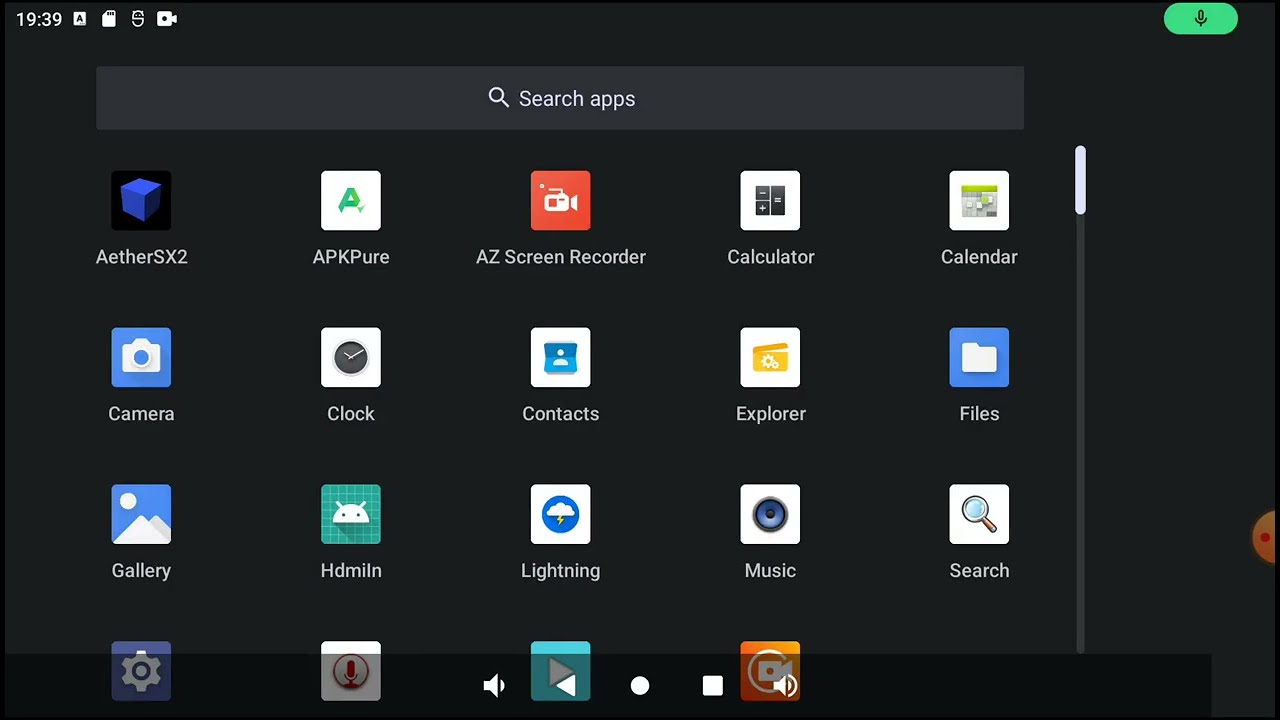This screenshot has height=720, width=1280.
Task: Tap the home circle navigation button
Action: click(x=640, y=685)
